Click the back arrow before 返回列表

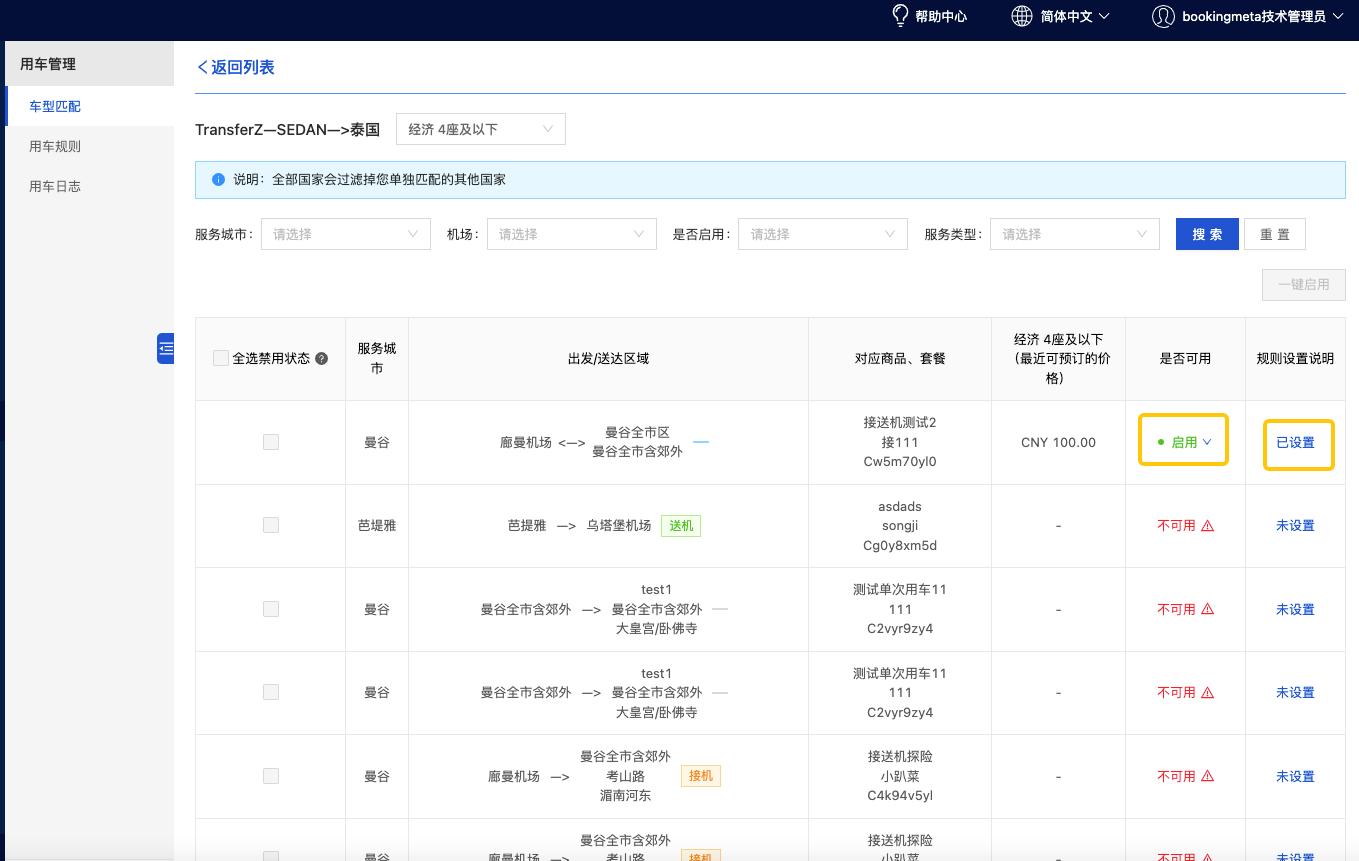[x=203, y=66]
